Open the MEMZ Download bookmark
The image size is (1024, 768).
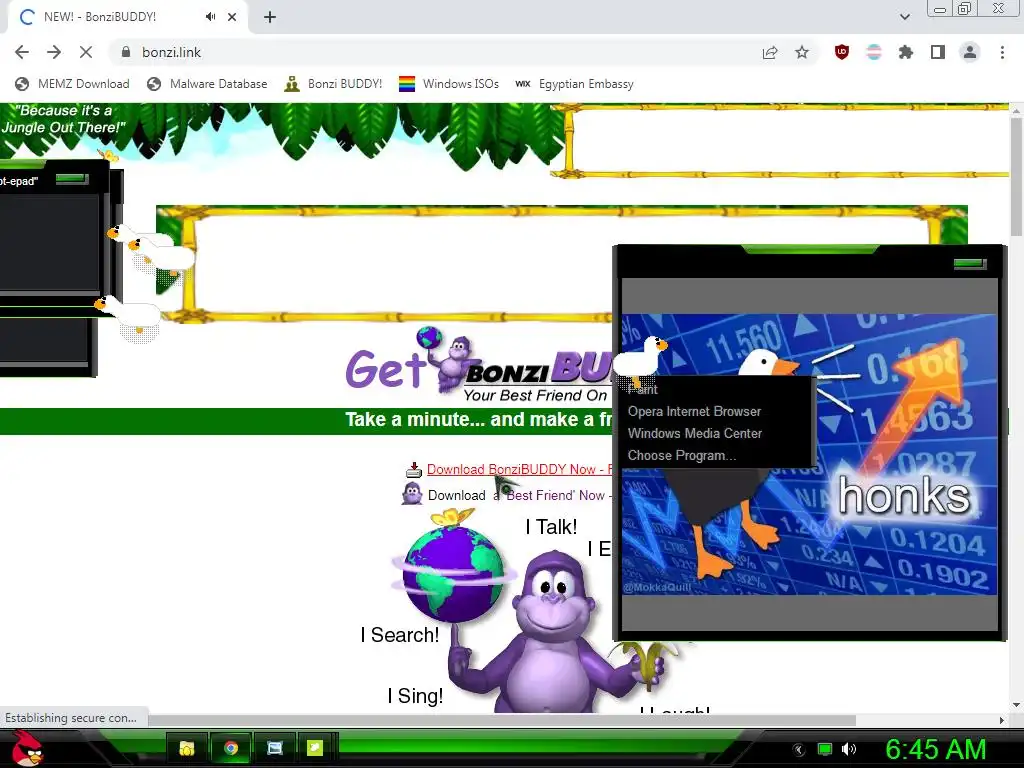[72, 84]
